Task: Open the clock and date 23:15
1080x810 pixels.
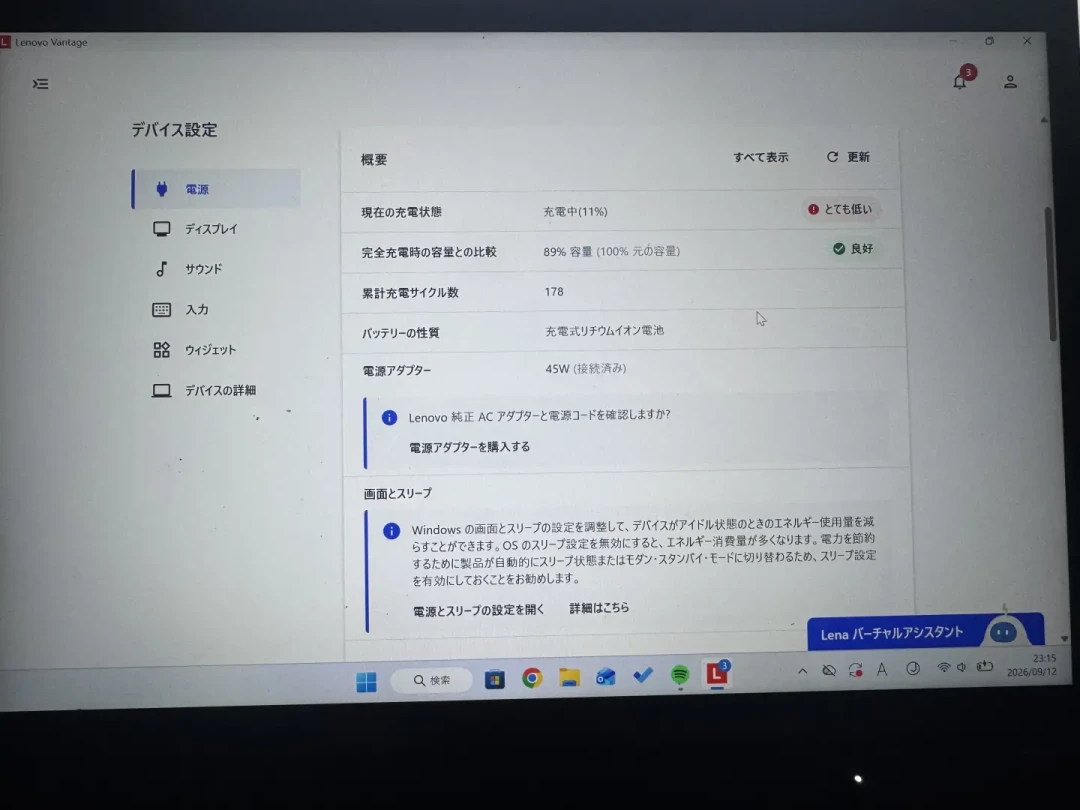Action: 1031,665
